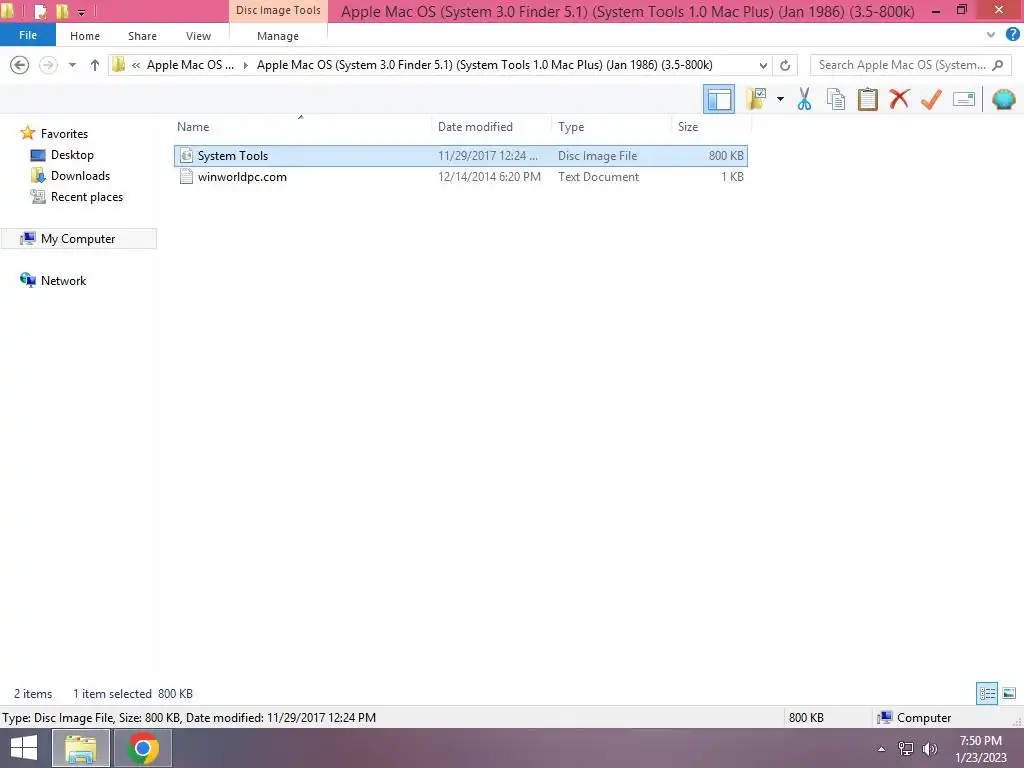Image resolution: width=1024 pixels, height=768 pixels.
Task: Click the Copy documents icon
Action: pos(835,99)
